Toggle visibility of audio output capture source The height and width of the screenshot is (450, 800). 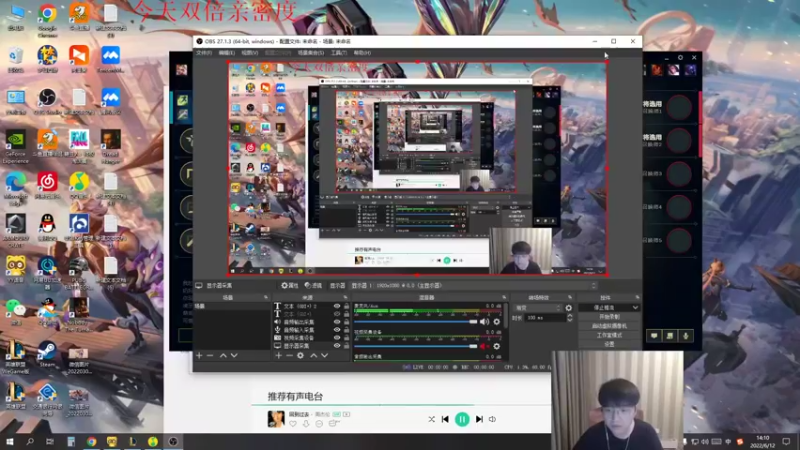337,322
